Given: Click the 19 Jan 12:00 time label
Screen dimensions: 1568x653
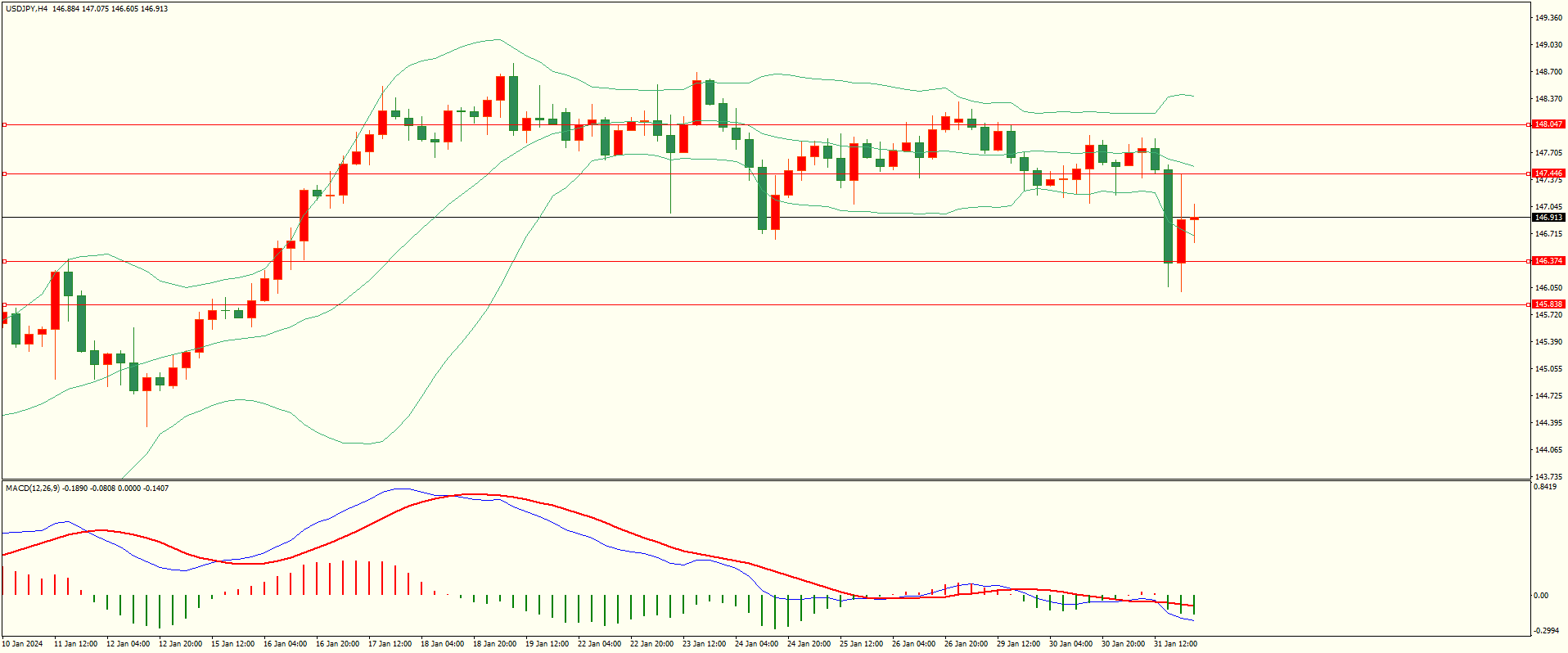Looking at the screenshot, I should (x=547, y=644).
